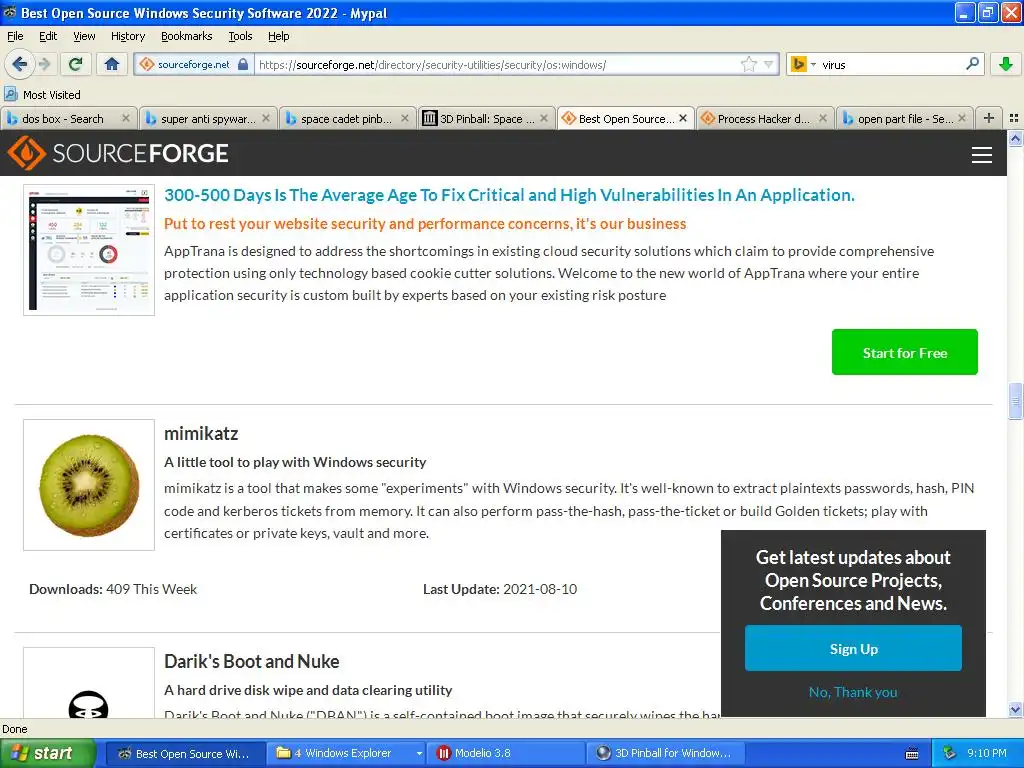The width and height of the screenshot is (1024, 768).
Task: Open the View menu
Action: pyautogui.click(x=84, y=36)
